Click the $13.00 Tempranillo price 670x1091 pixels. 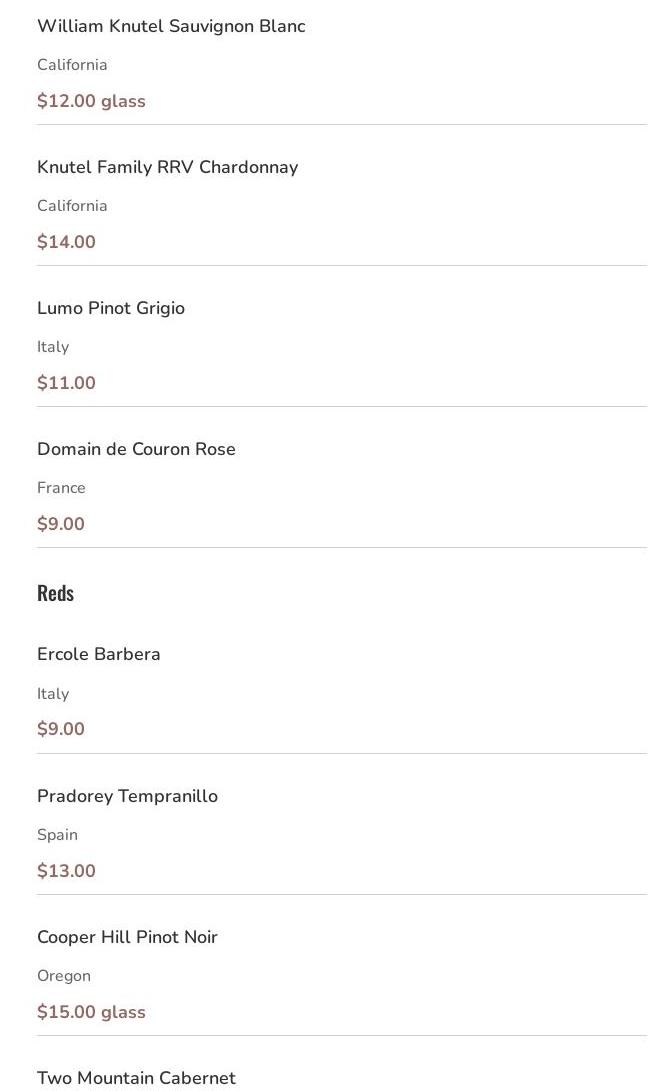(66, 871)
